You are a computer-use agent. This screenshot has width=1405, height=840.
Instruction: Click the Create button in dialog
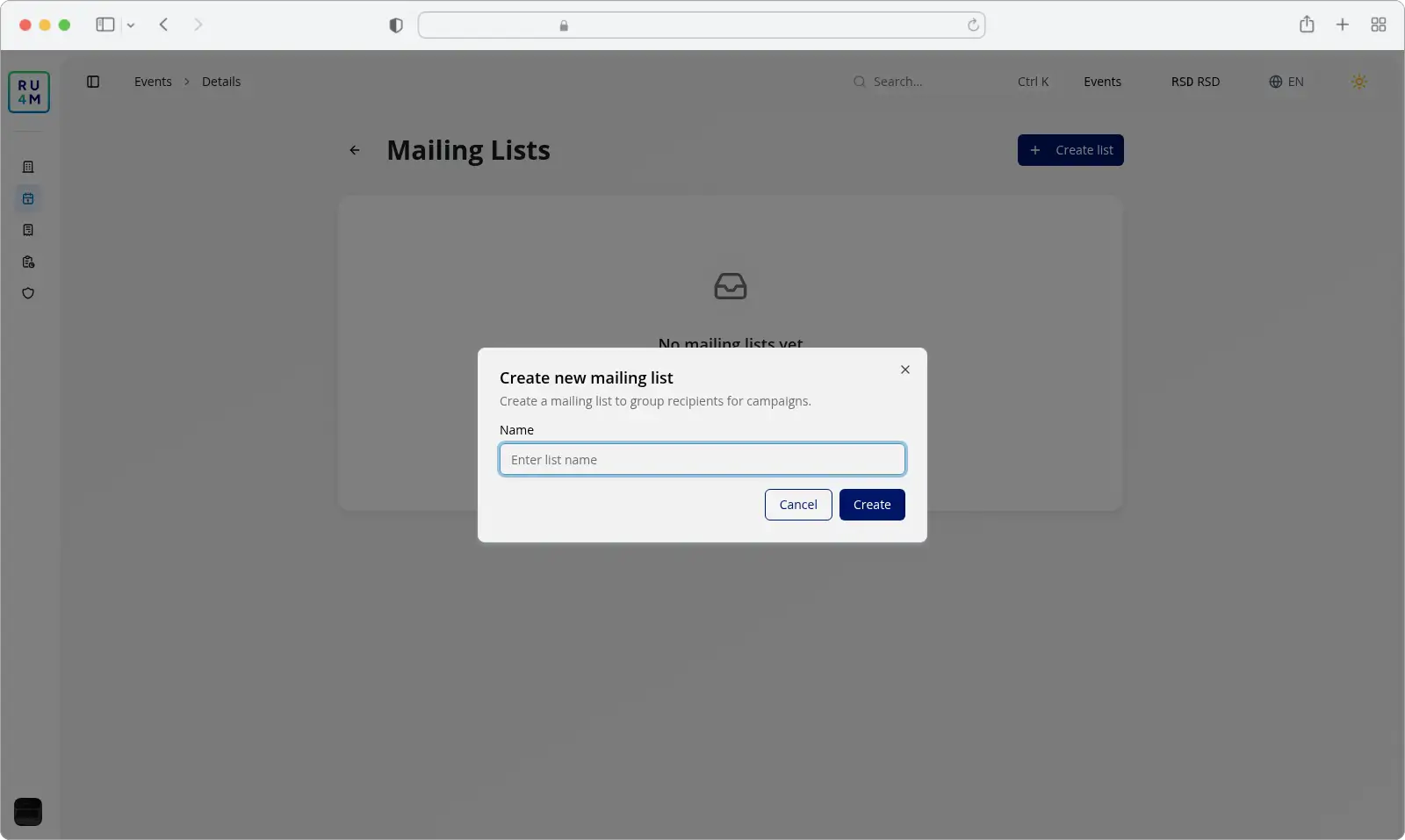coord(872,505)
